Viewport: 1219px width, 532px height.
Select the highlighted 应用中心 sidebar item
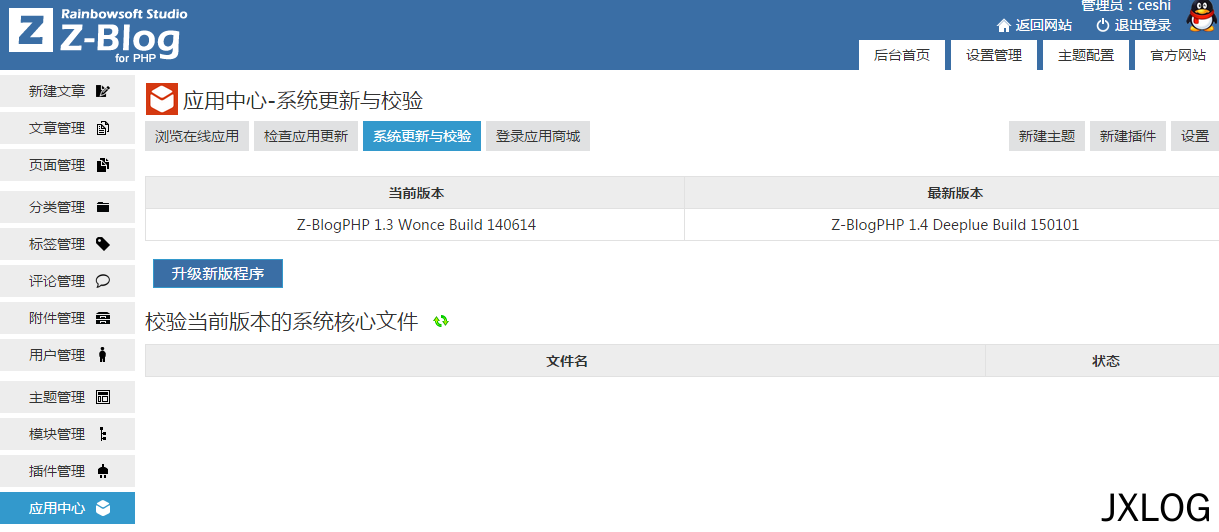coord(67,508)
